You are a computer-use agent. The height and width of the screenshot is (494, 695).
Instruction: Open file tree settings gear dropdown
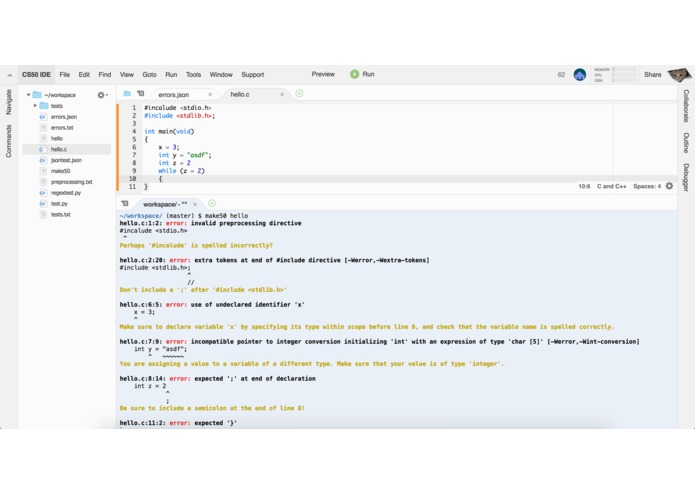tap(102, 95)
